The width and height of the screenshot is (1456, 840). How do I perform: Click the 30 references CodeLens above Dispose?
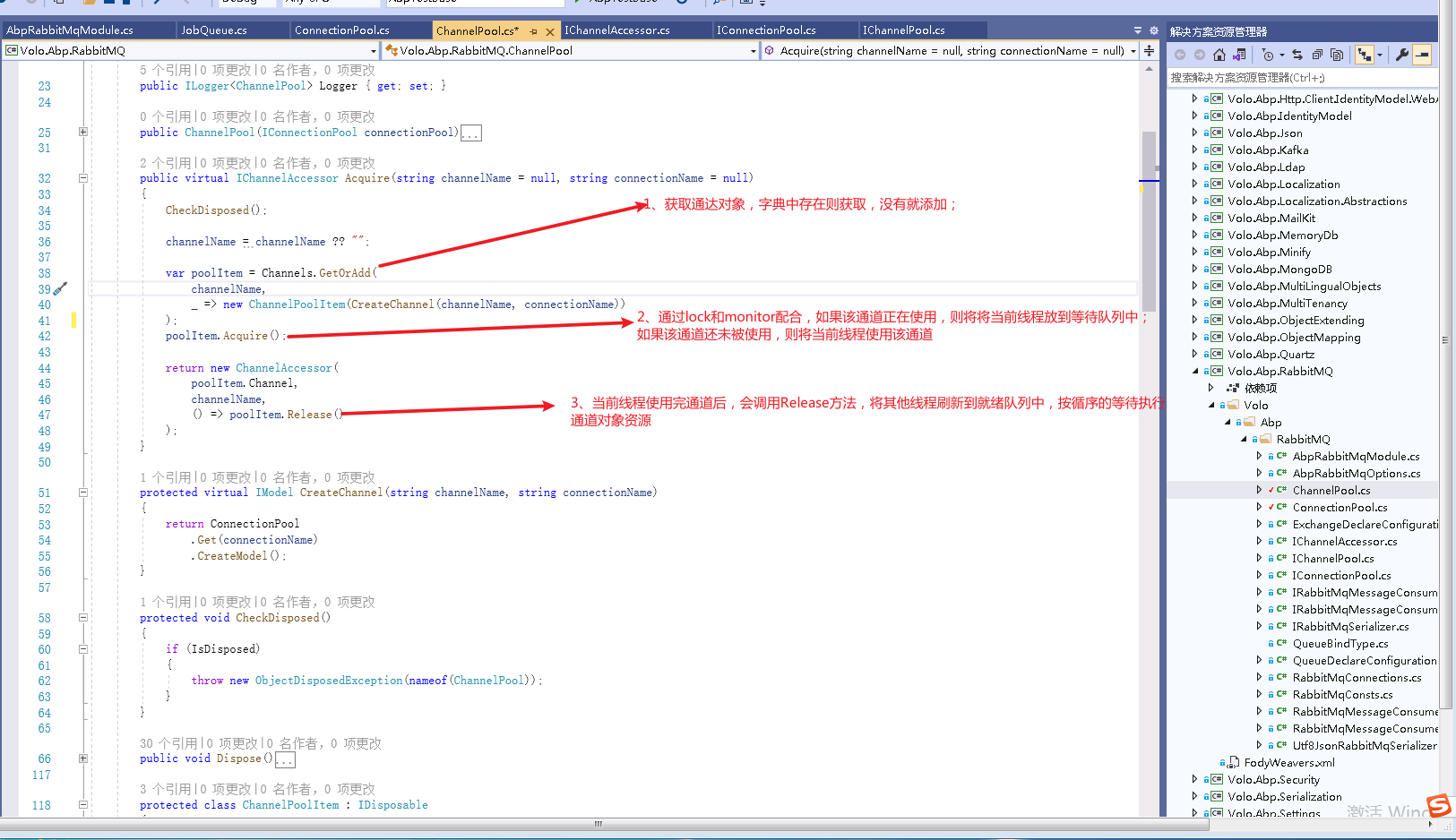pyautogui.click(x=168, y=743)
